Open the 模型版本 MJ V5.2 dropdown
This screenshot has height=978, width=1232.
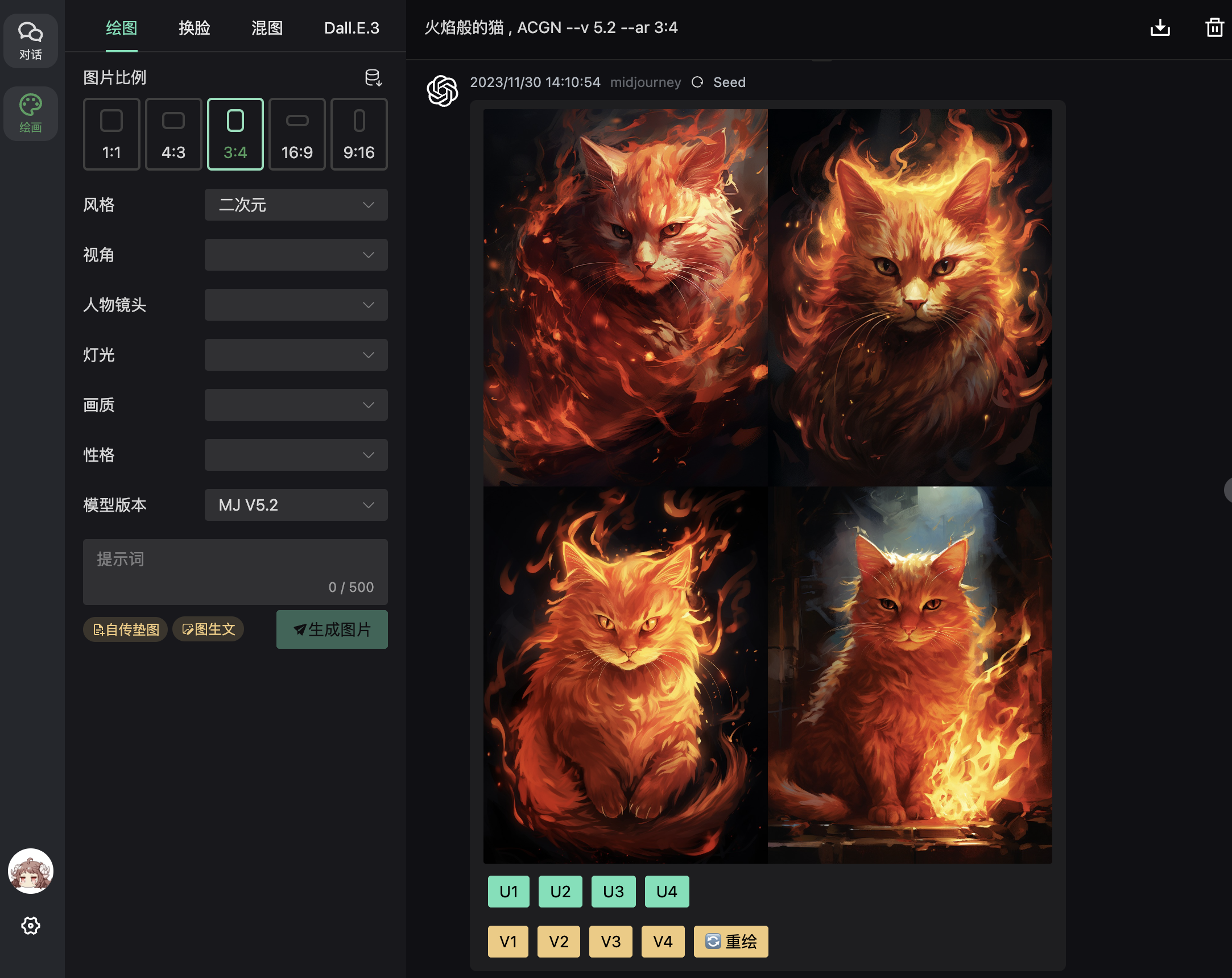point(295,505)
